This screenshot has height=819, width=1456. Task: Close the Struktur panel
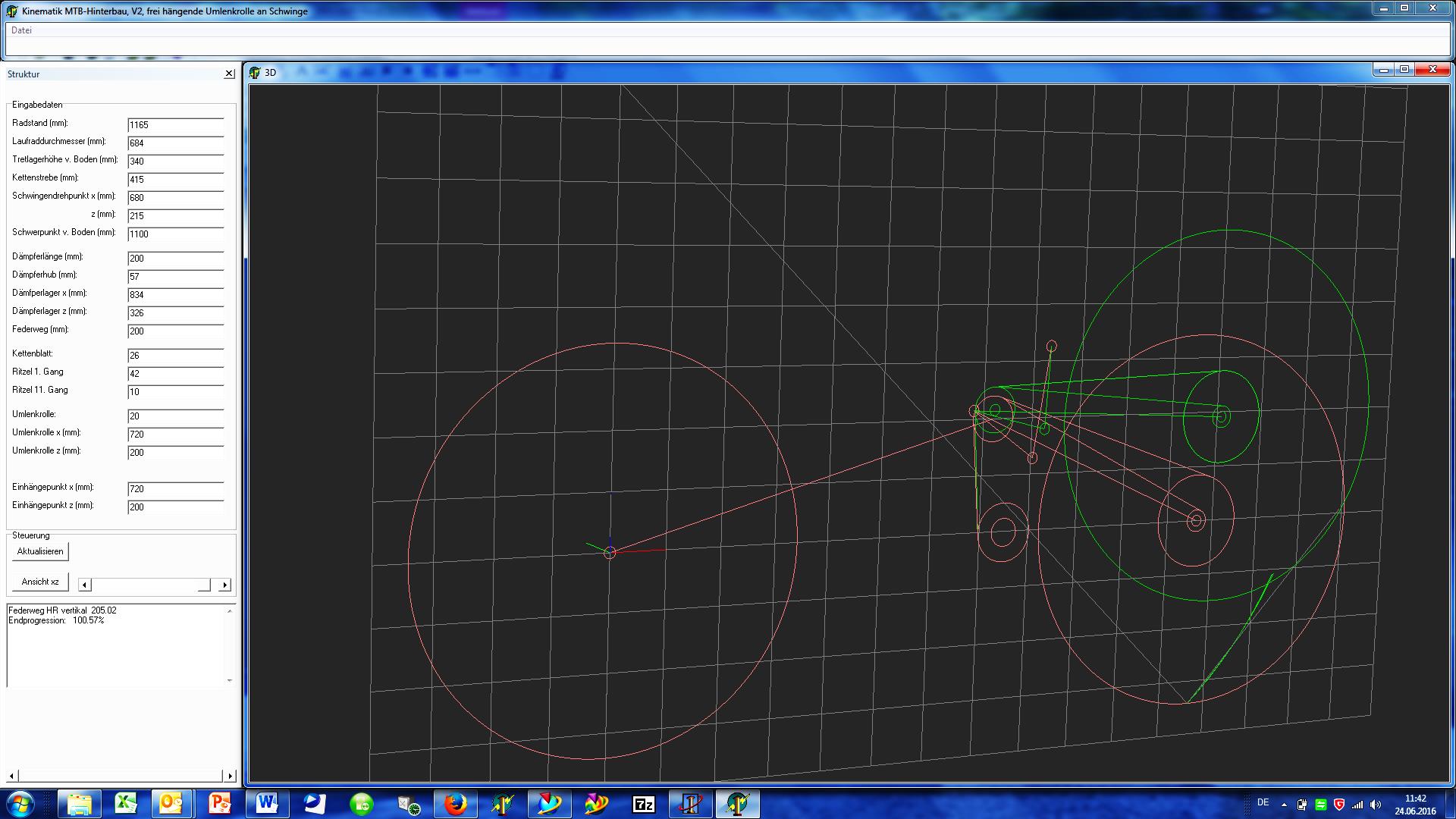tap(229, 74)
